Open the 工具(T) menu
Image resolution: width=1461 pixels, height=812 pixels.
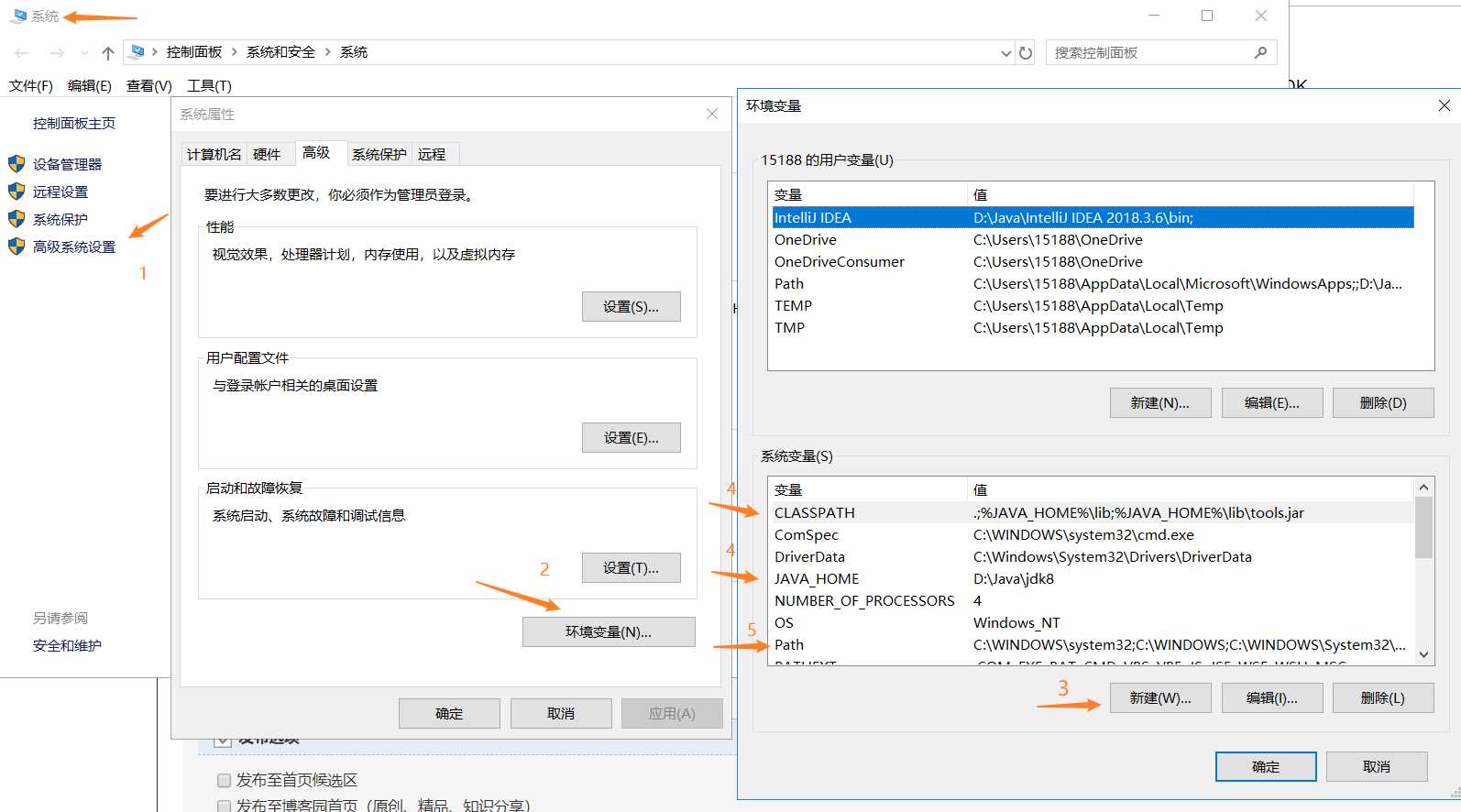point(209,85)
